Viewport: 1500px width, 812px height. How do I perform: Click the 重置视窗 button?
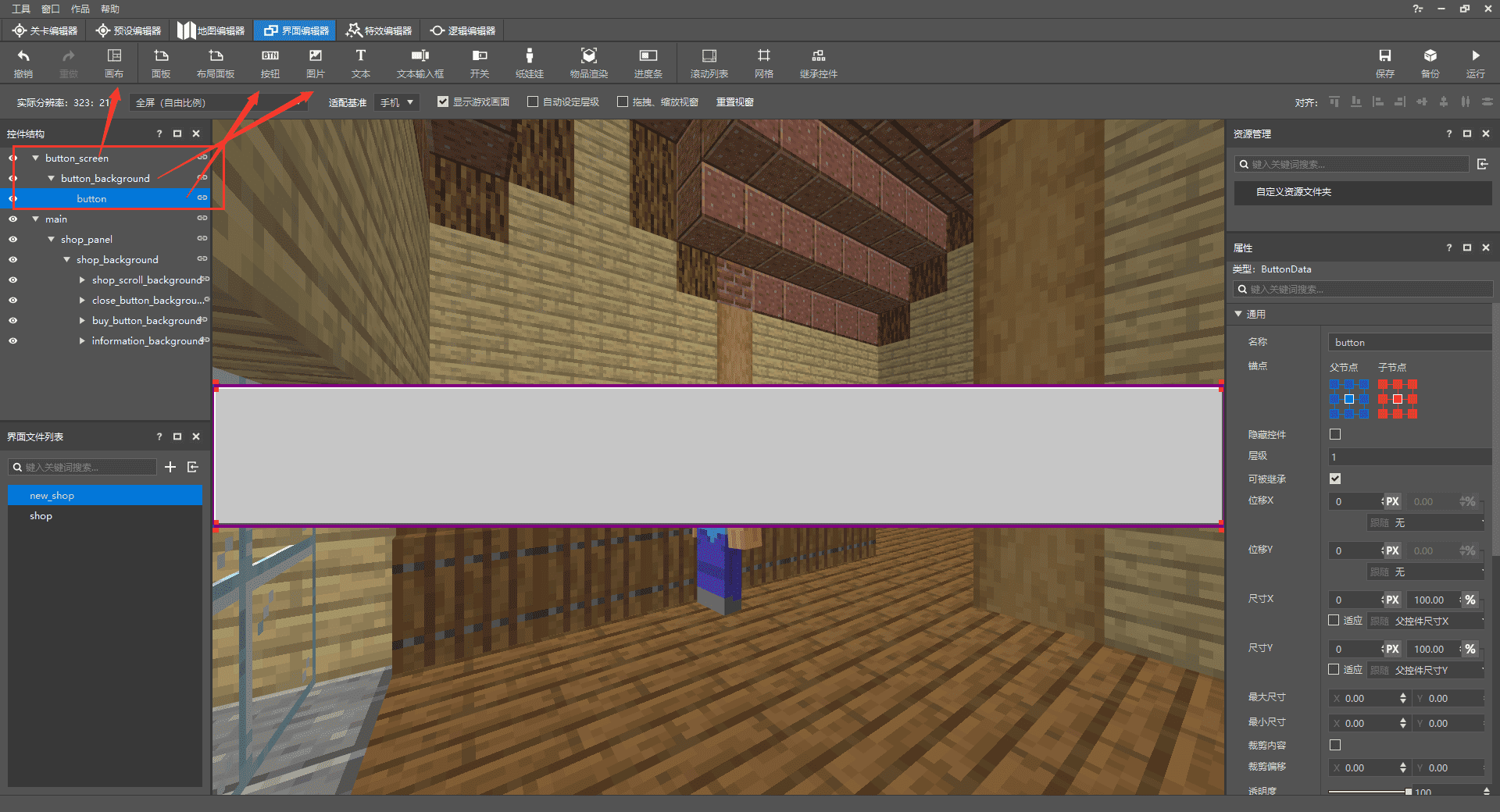[735, 102]
